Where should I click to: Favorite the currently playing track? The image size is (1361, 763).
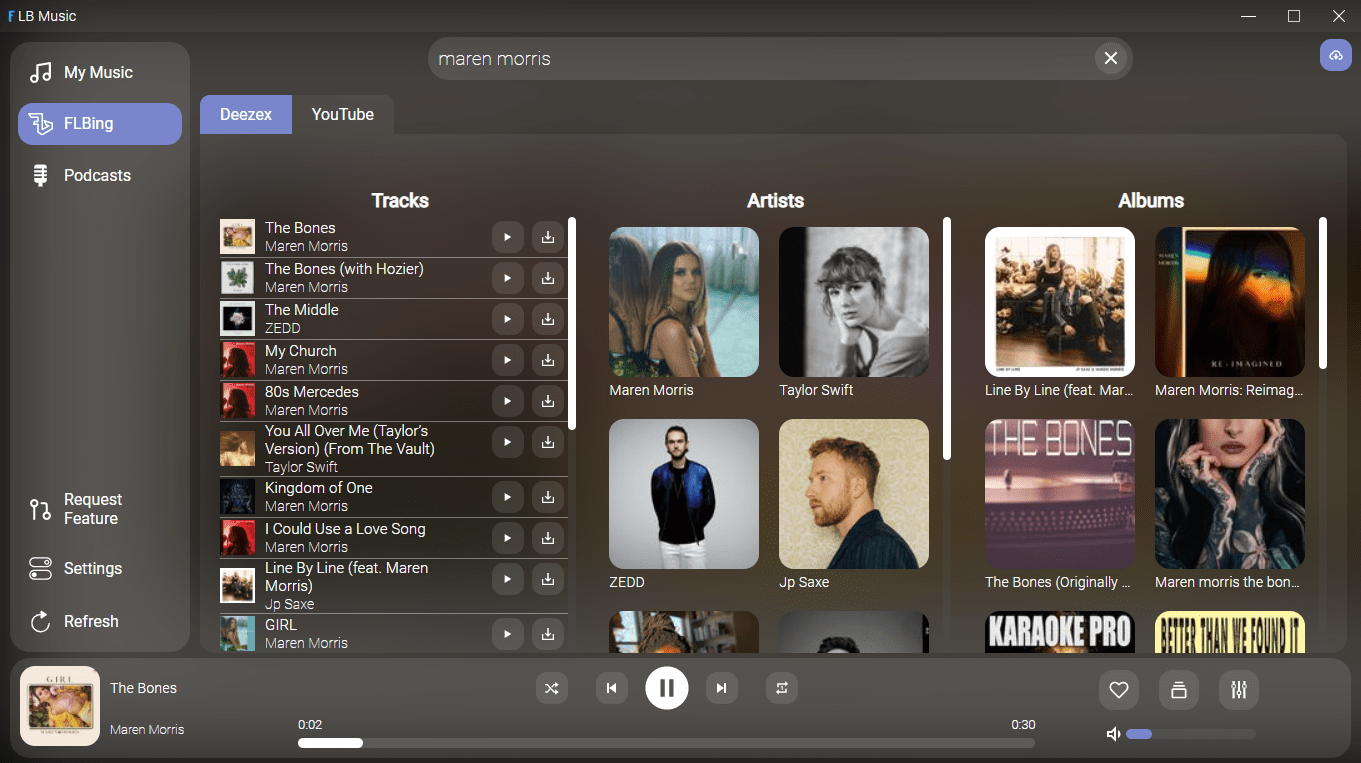point(1118,689)
